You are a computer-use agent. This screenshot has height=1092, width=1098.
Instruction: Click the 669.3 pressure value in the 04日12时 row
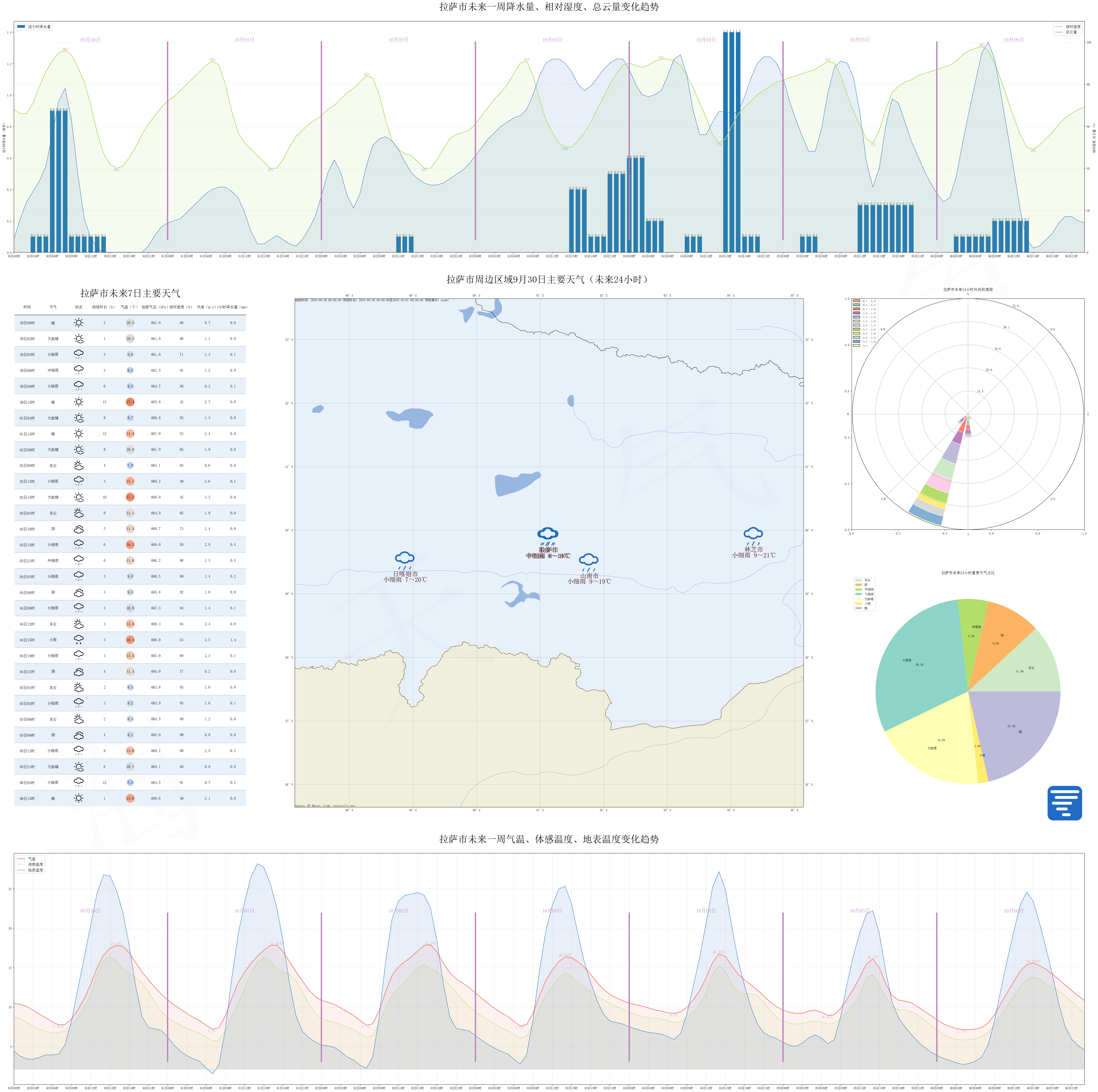pos(156,624)
